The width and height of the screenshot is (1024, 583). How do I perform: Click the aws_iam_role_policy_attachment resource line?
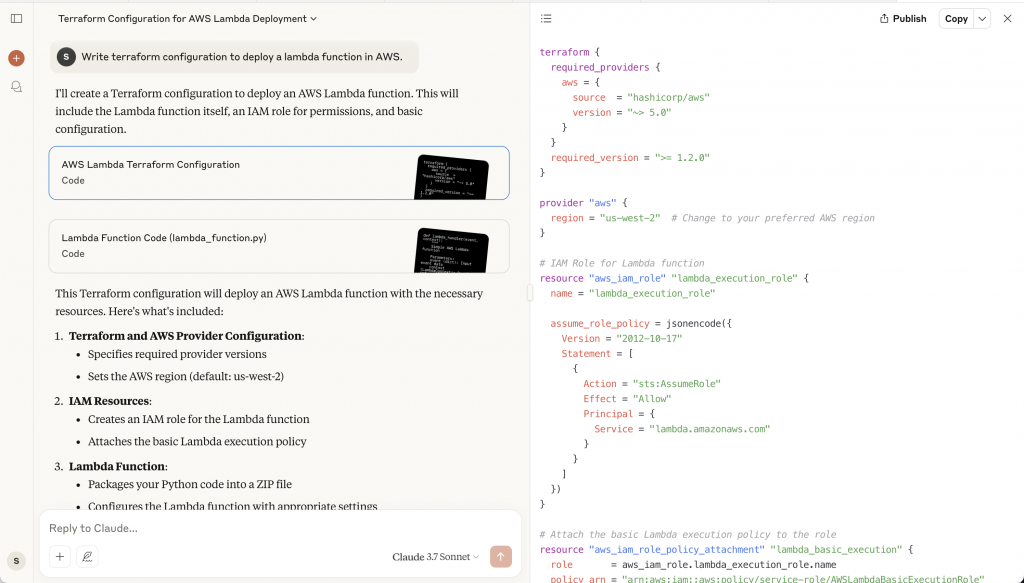point(726,550)
